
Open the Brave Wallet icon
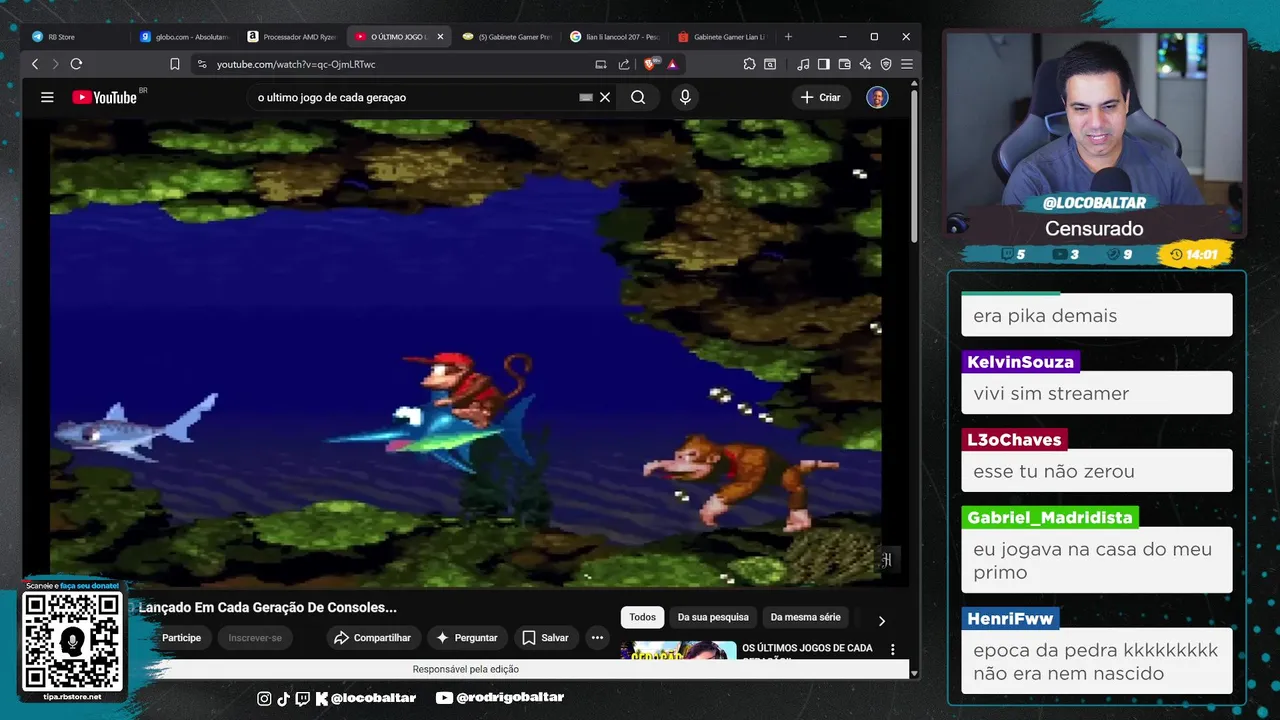point(845,64)
